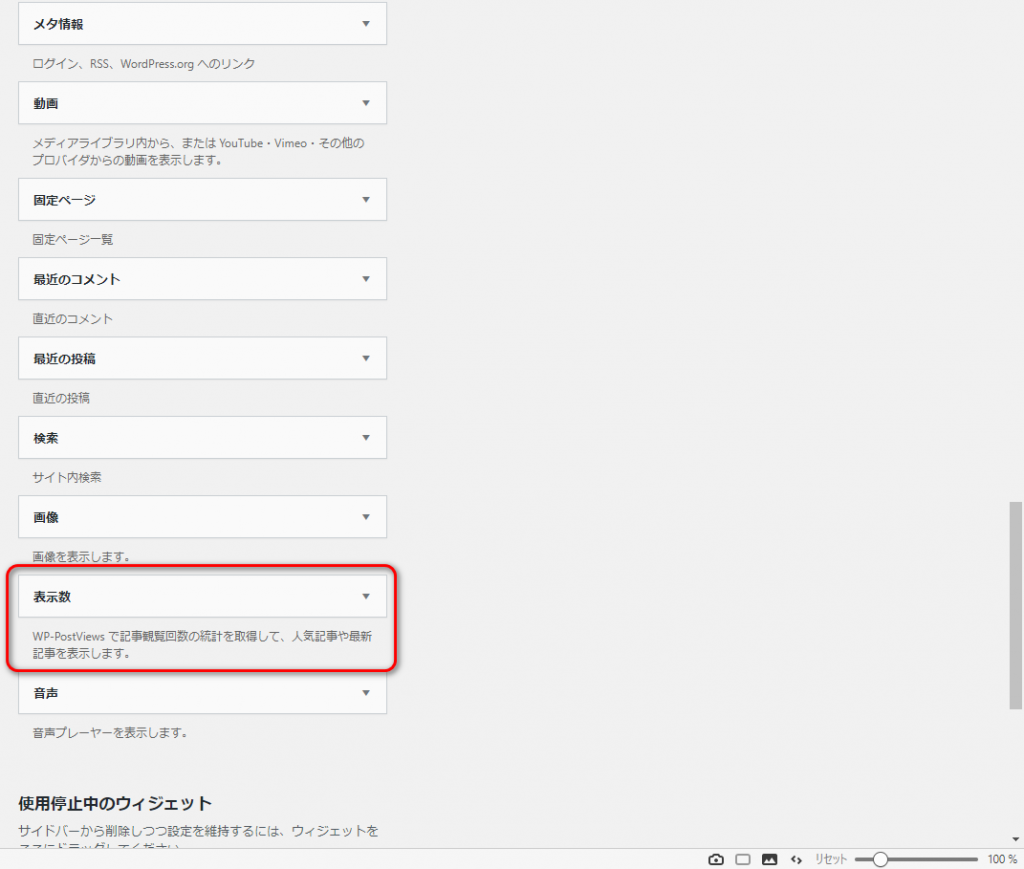Select the 表示数 widget title
1024x869 pixels.
point(52,597)
